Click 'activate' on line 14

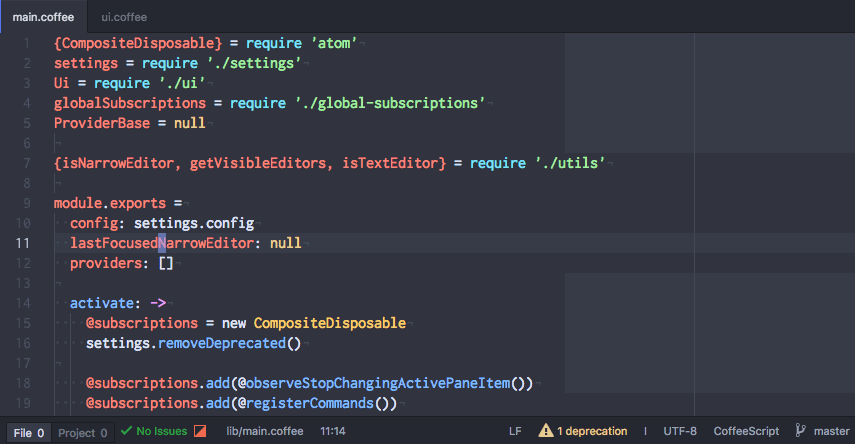click(x=101, y=303)
